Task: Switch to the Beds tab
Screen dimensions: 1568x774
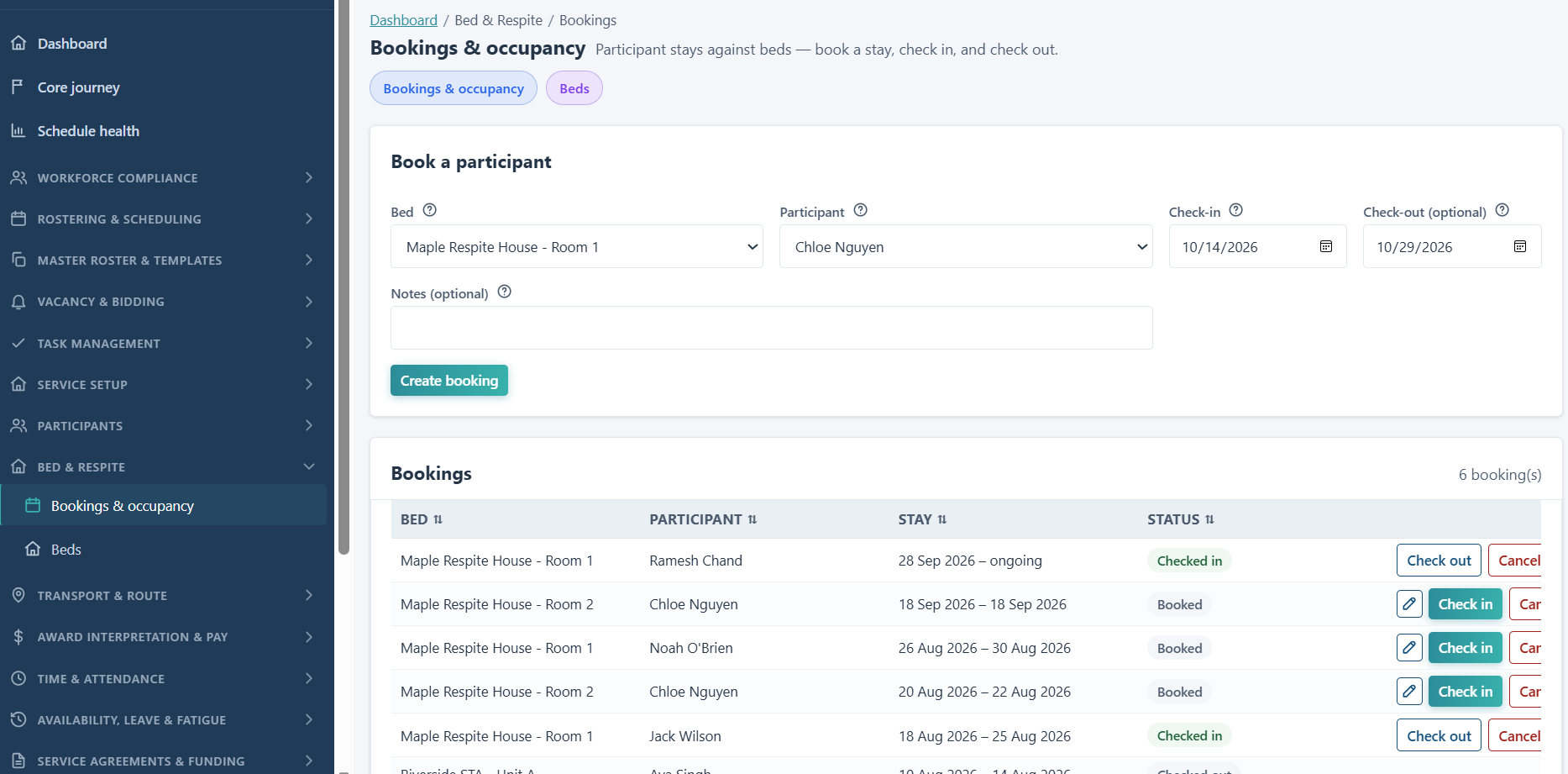Action: click(x=574, y=88)
